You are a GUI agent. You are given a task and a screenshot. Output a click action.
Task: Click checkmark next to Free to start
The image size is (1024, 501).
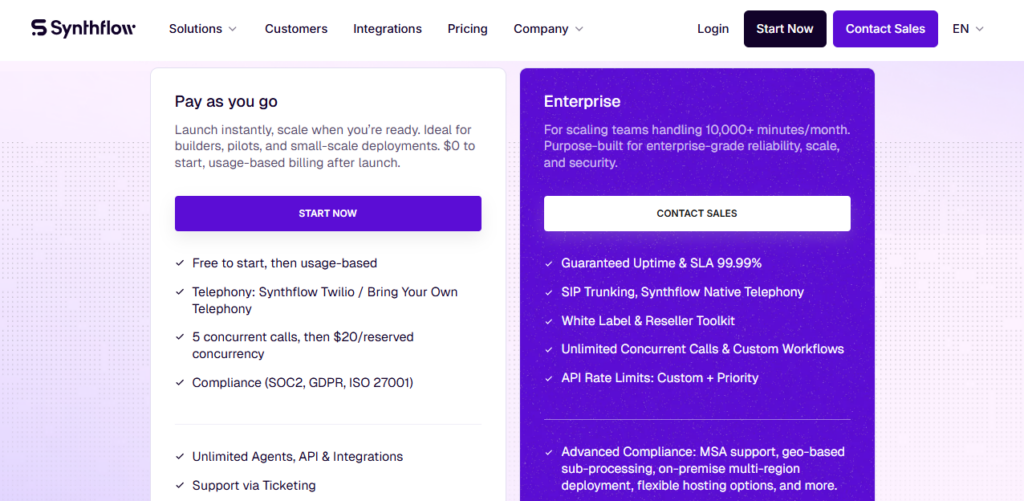[x=180, y=263]
